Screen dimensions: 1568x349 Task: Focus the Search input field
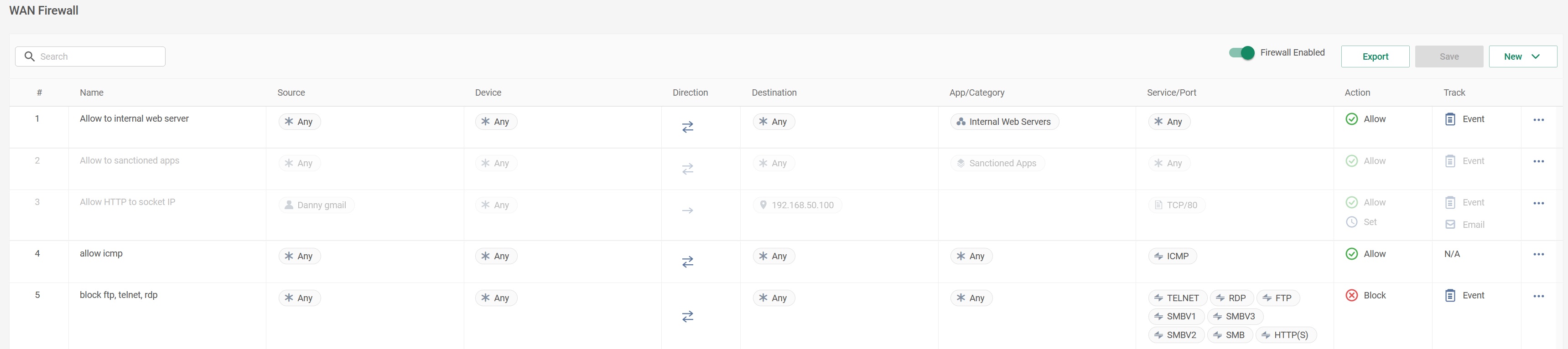point(98,56)
